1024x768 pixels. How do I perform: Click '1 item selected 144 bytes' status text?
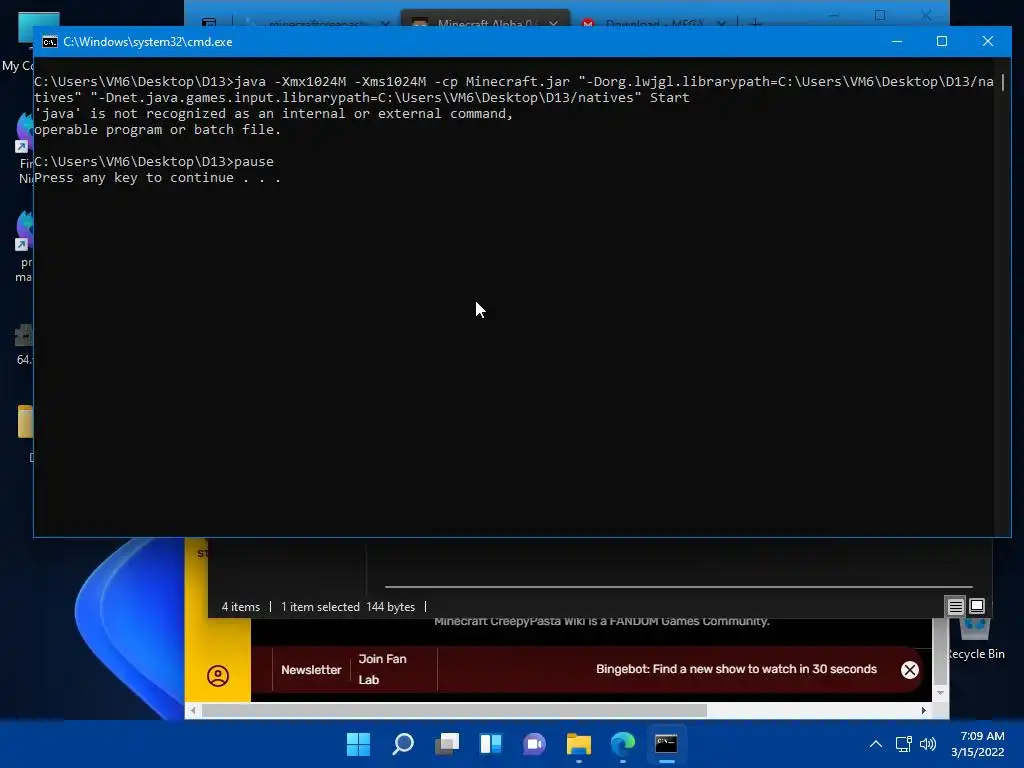(x=347, y=607)
